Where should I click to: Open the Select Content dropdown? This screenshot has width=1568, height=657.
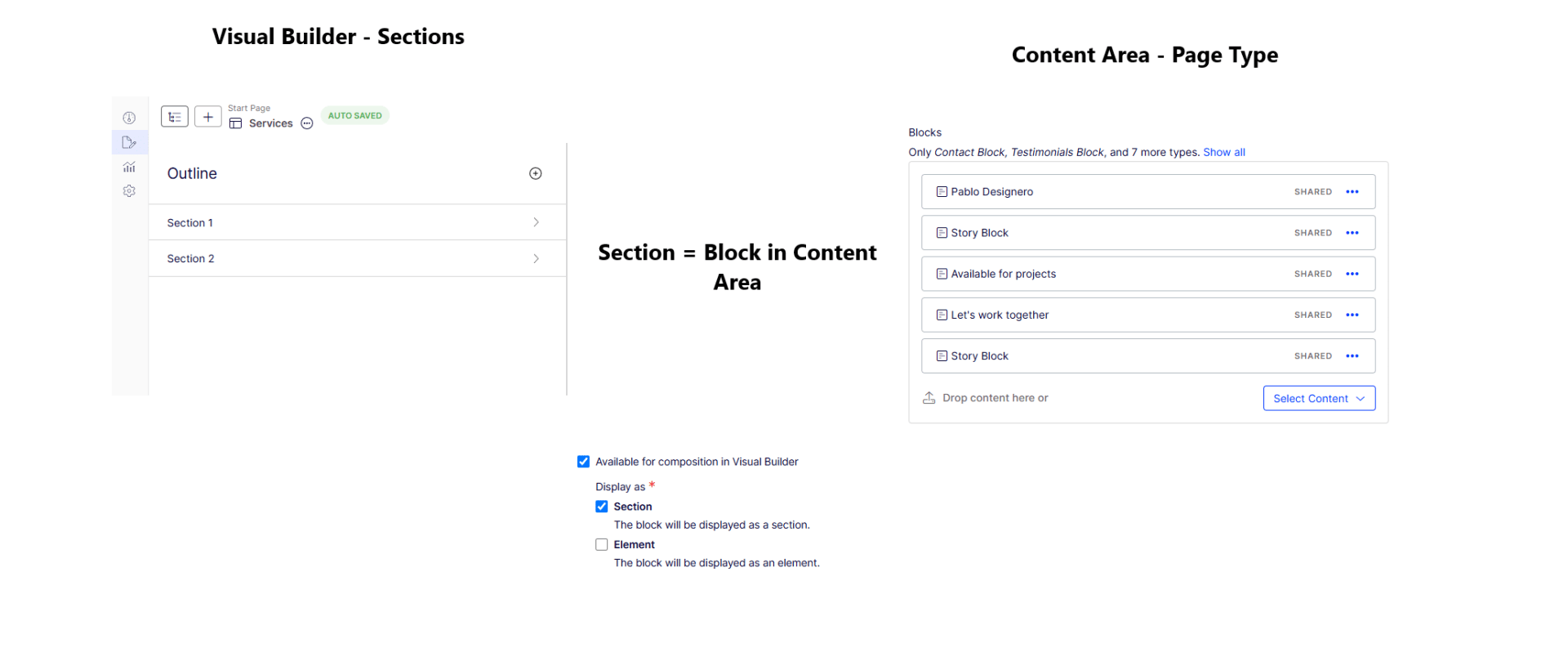[1319, 398]
